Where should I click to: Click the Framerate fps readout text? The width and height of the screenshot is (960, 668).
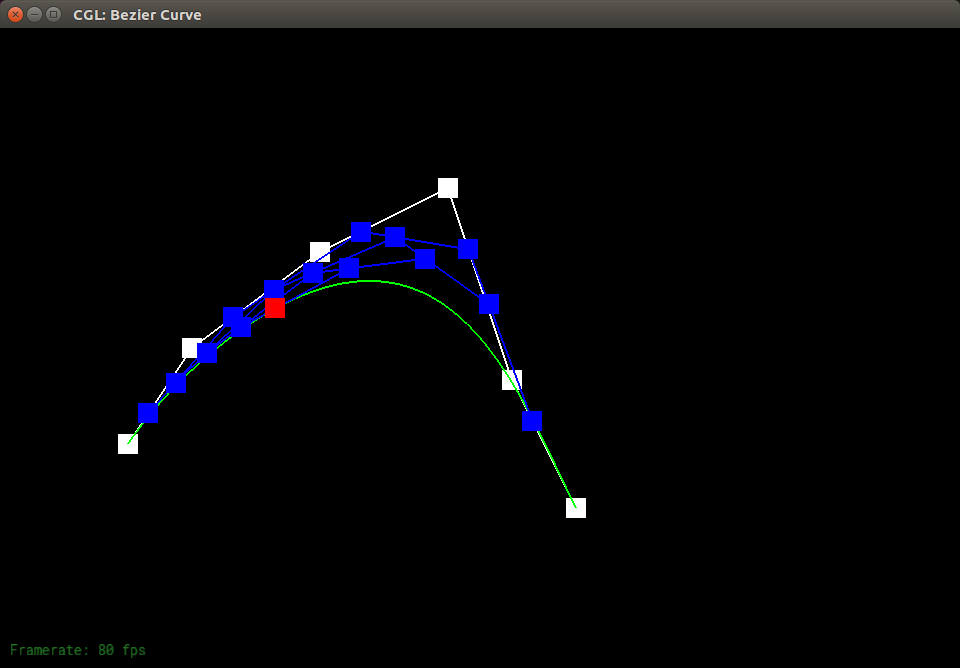(x=78, y=650)
